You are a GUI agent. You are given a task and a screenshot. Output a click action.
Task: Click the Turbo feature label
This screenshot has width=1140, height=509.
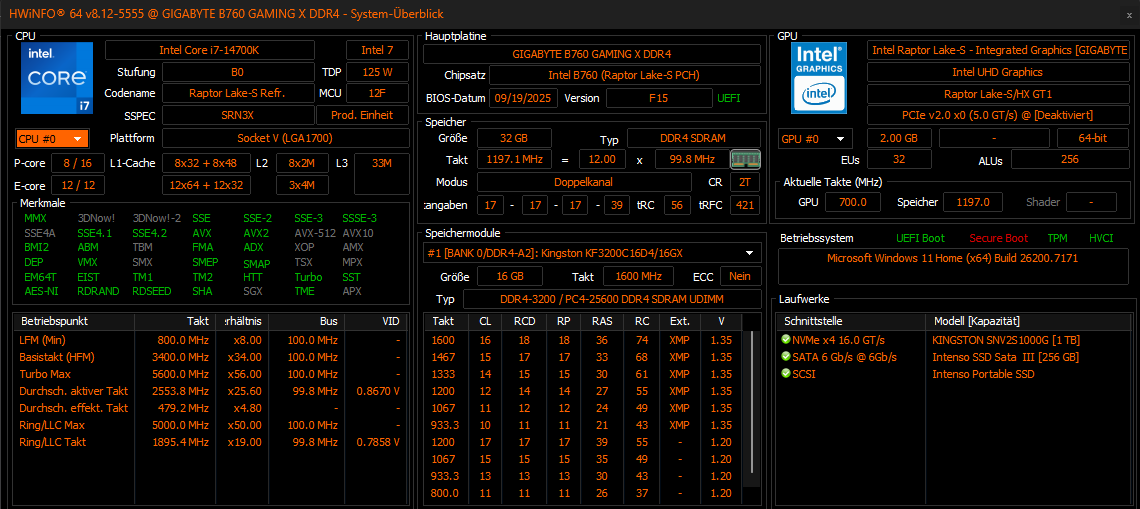(308, 277)
